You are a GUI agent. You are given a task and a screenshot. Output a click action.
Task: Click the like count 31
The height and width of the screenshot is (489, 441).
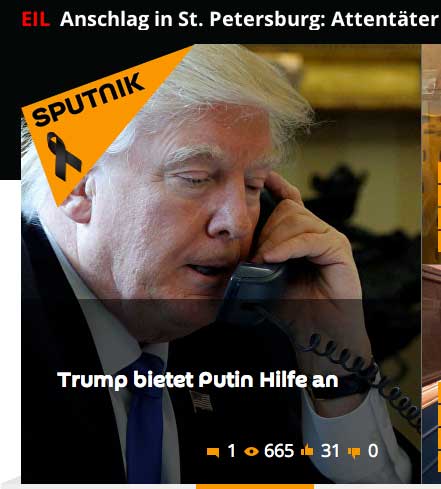330,451
